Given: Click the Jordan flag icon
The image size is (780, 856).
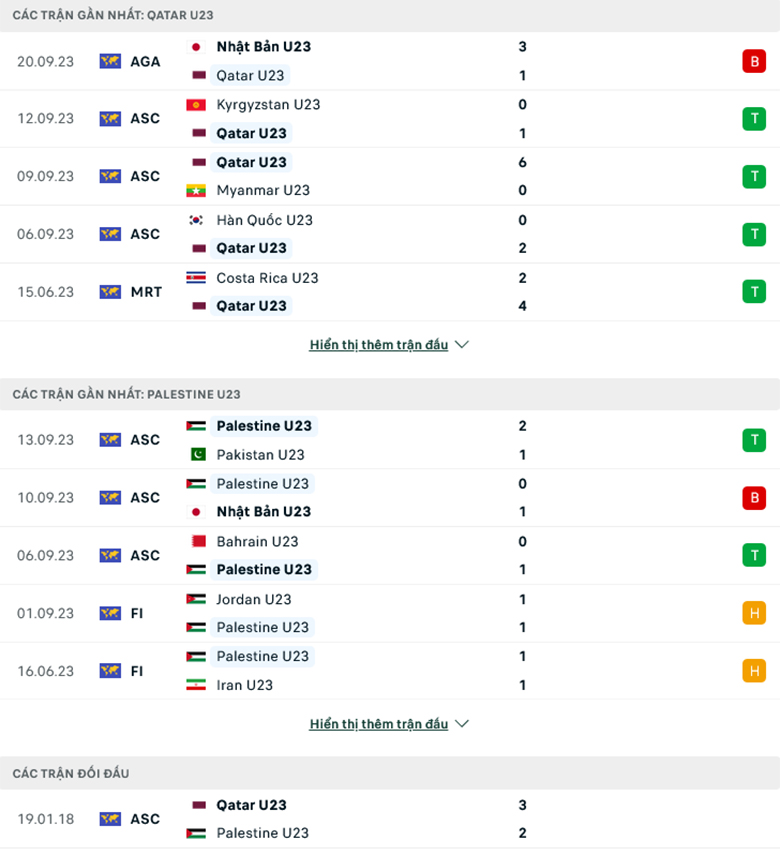Looking at the screenshot, I should [x=196, y=599].
